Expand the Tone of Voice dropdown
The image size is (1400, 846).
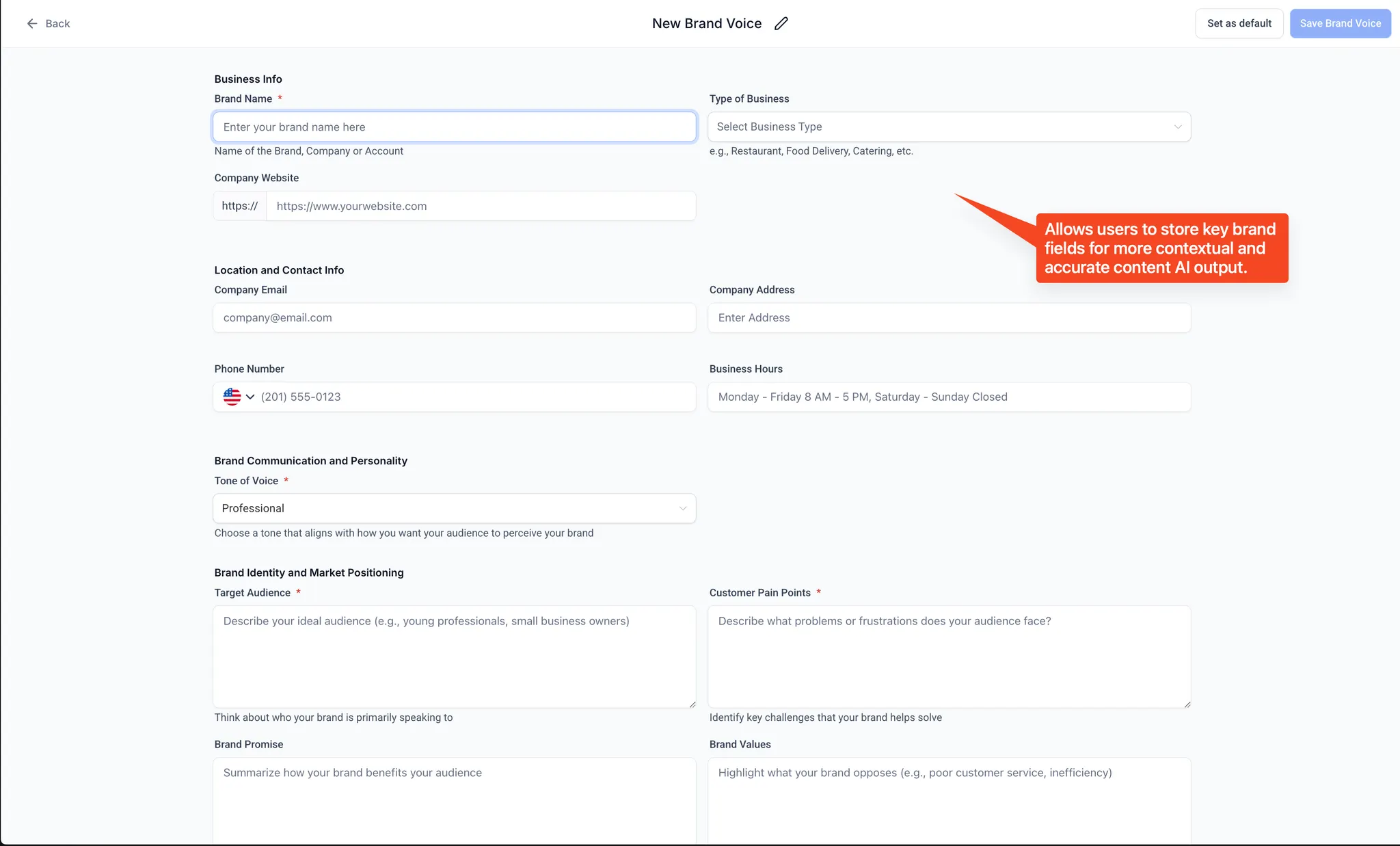click(x=454, y=508)
